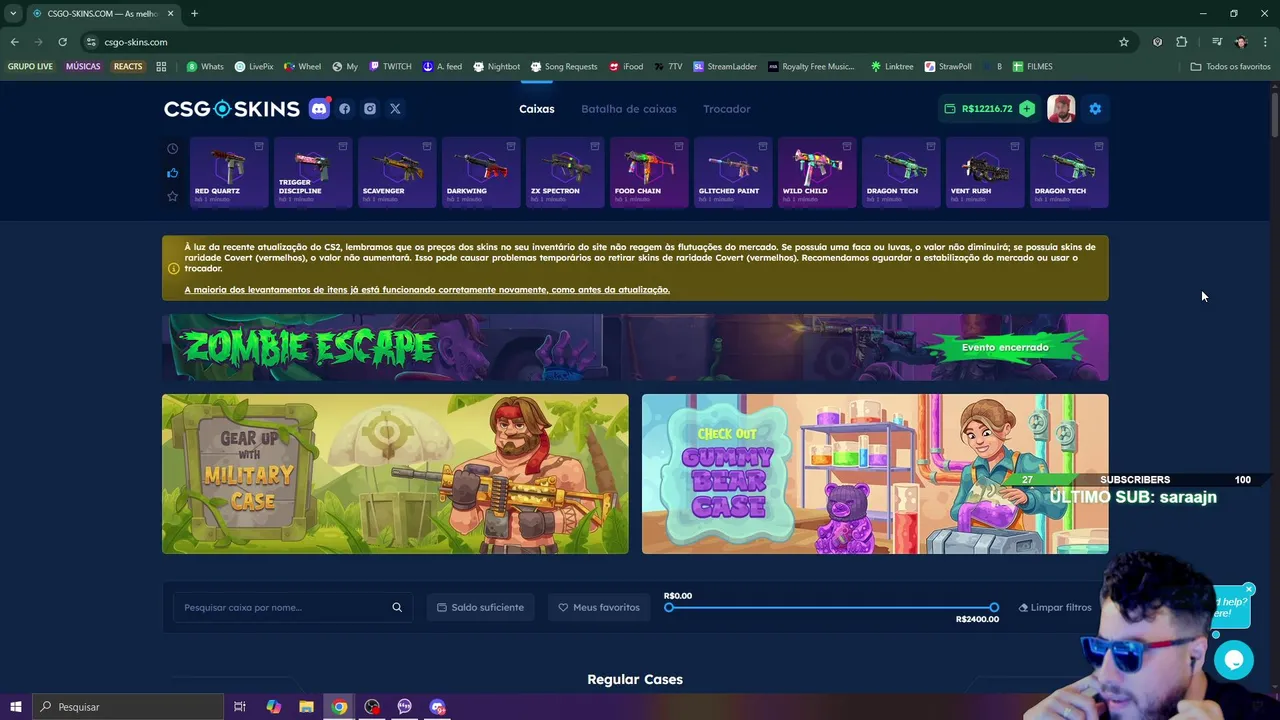Viewport: 1280px width, 720px height.
Task: Select the CSGO-SKINS.COM browser tab
Action: (x=103, y=13)
